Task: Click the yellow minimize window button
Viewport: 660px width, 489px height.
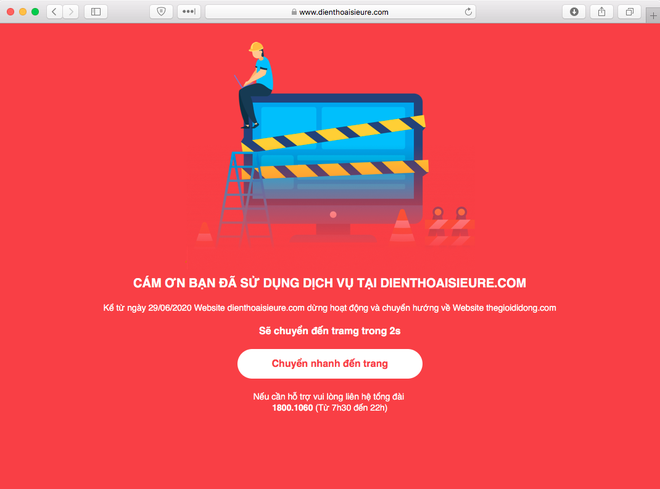Action: coord(23,12)
